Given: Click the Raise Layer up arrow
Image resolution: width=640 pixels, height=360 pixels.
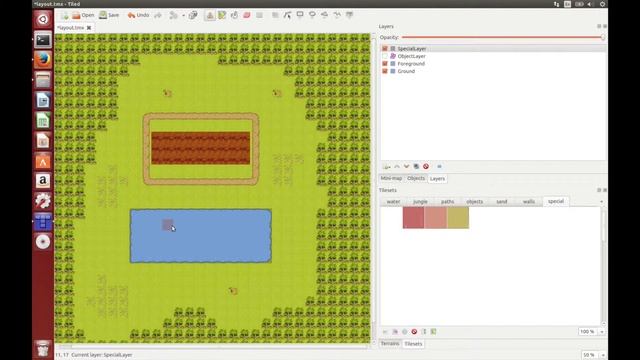Looking at the screenshot, I should [397, 167].
